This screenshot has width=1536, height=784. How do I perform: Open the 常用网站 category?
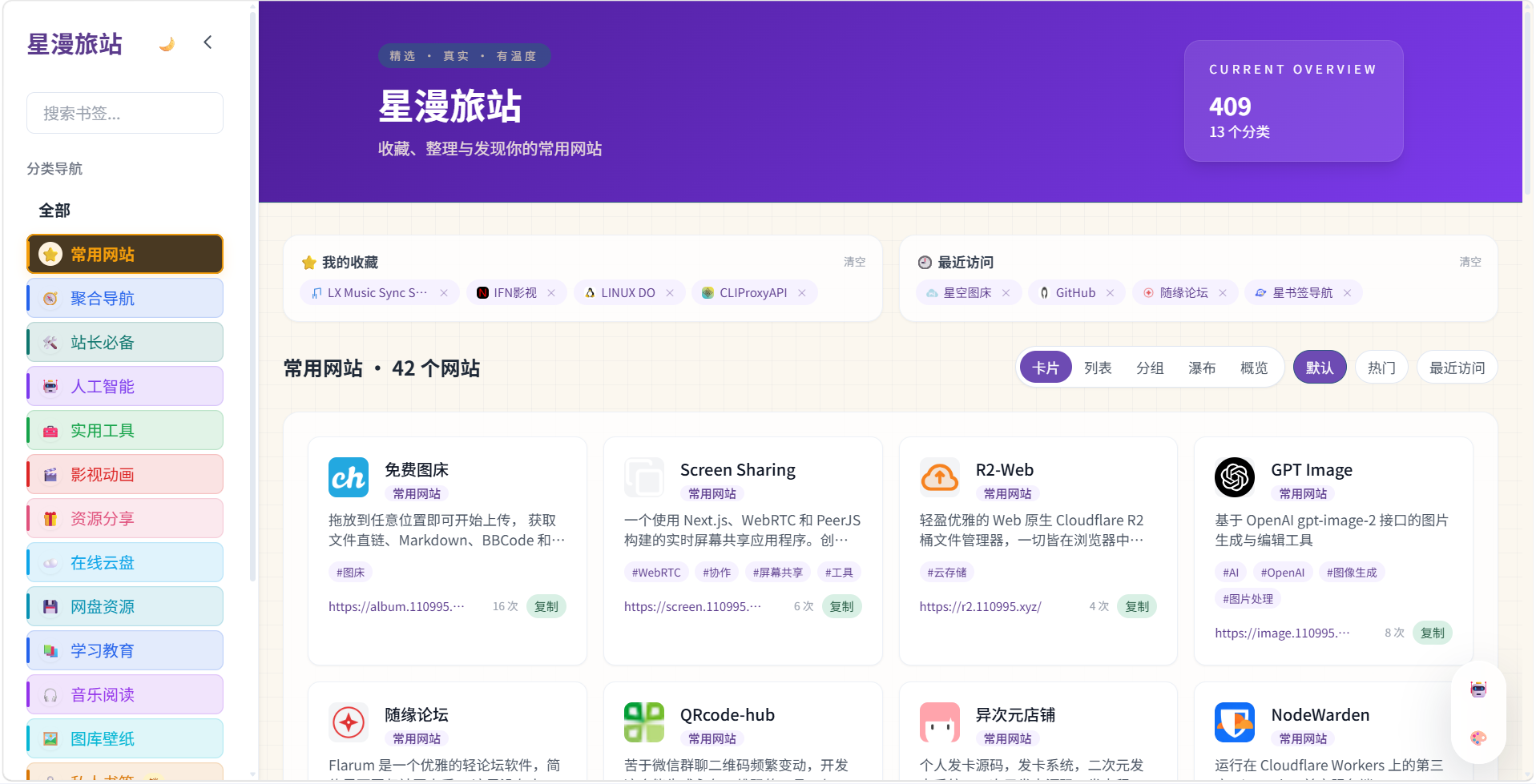pos(125,254)
